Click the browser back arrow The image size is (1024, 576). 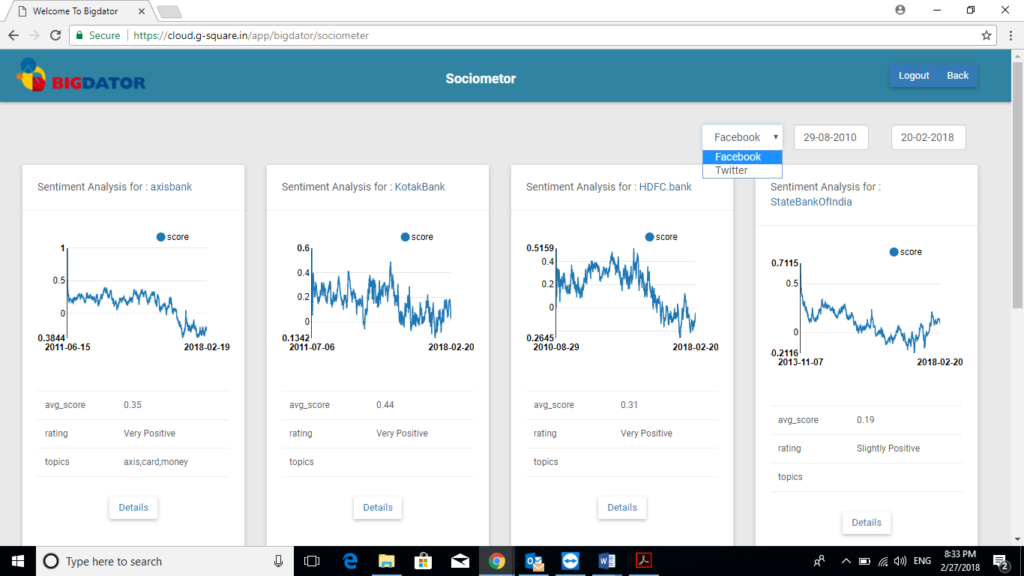13,34
